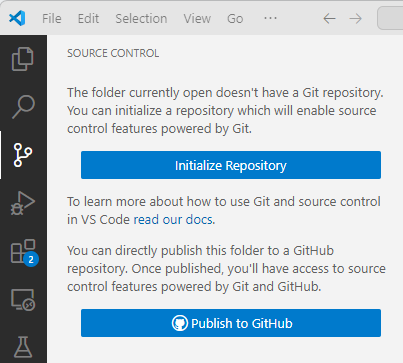
Task: Open the Edit menu
Action: click(x=88, y=19)
